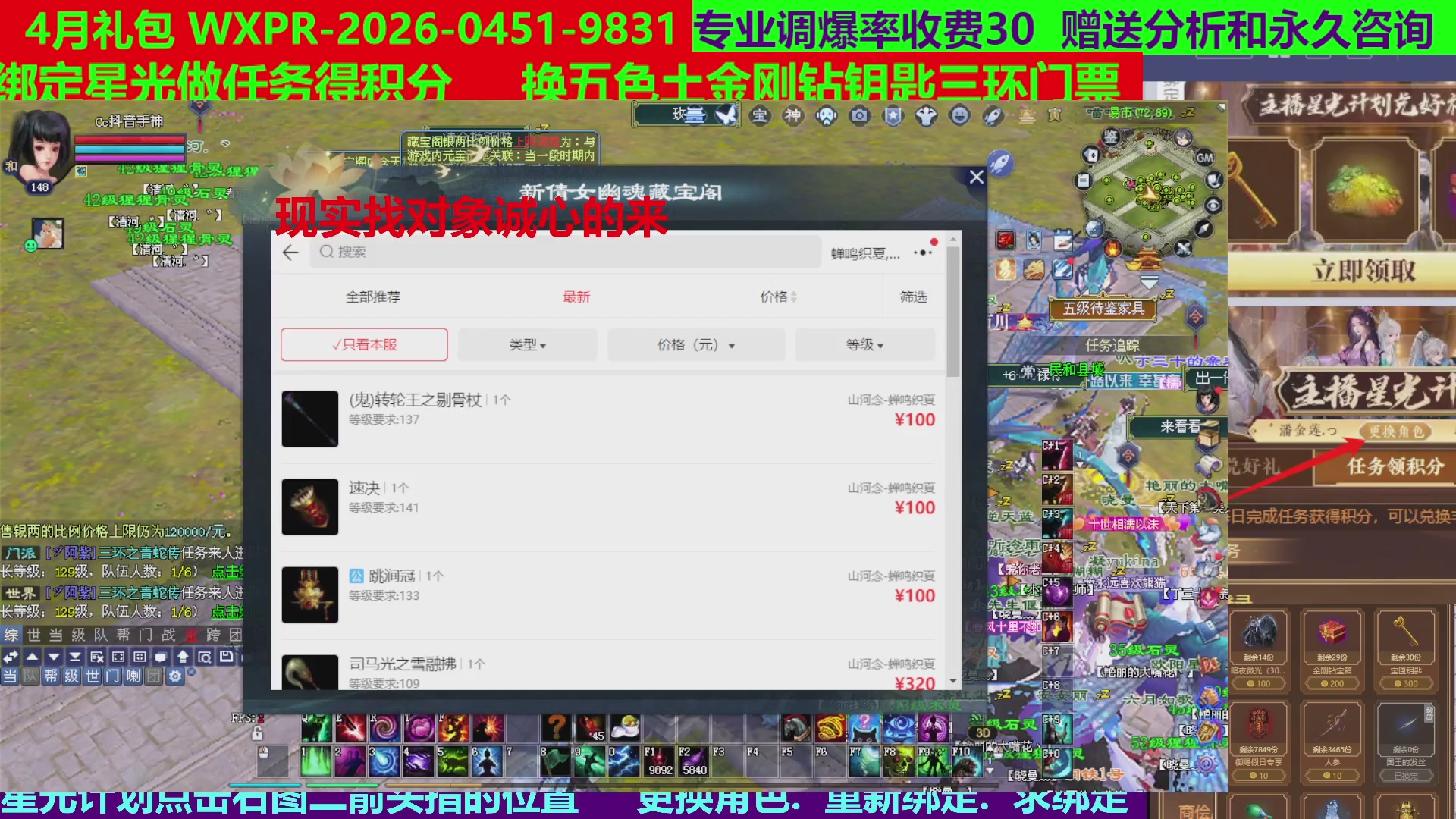Click the shop listing vertical scrollbar
This screenshot has height=819, width=1456.
pos(953,311)
